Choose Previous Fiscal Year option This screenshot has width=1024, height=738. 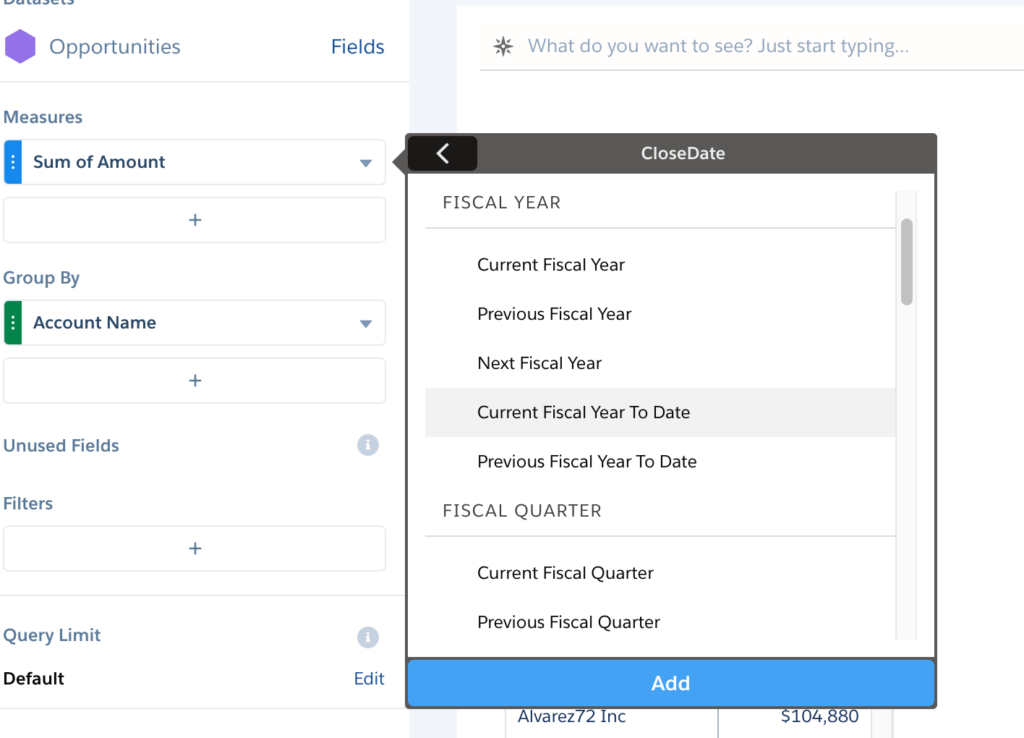[x=554, y=314]
